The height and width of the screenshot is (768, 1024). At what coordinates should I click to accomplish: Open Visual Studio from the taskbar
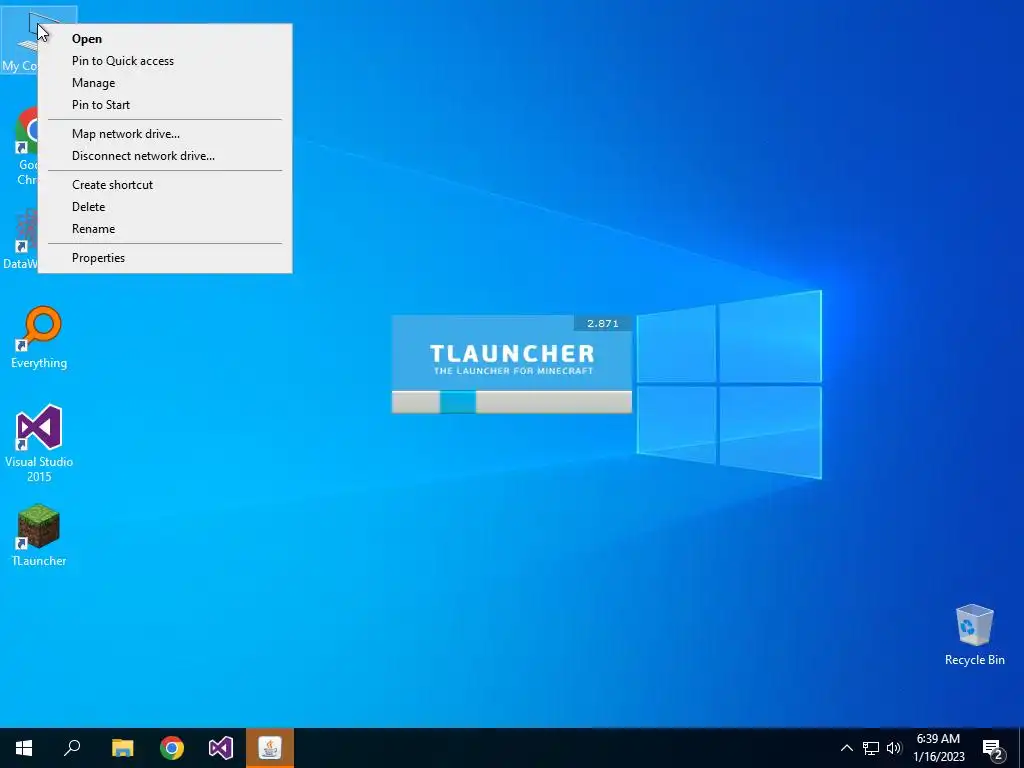221,748
